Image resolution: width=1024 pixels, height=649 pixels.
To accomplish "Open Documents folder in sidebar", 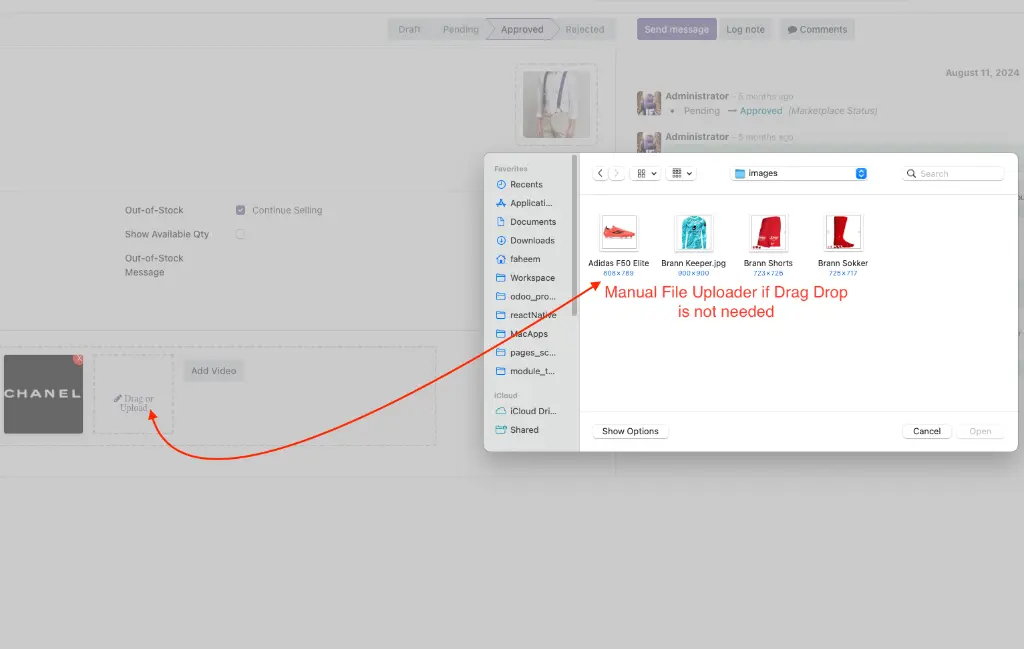I will (532, 222).
